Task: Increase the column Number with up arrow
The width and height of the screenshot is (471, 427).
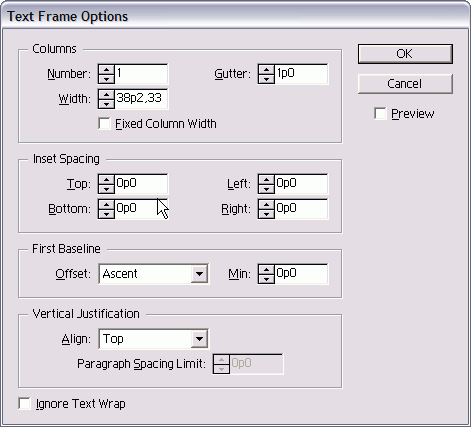Action: click(106, 70)
